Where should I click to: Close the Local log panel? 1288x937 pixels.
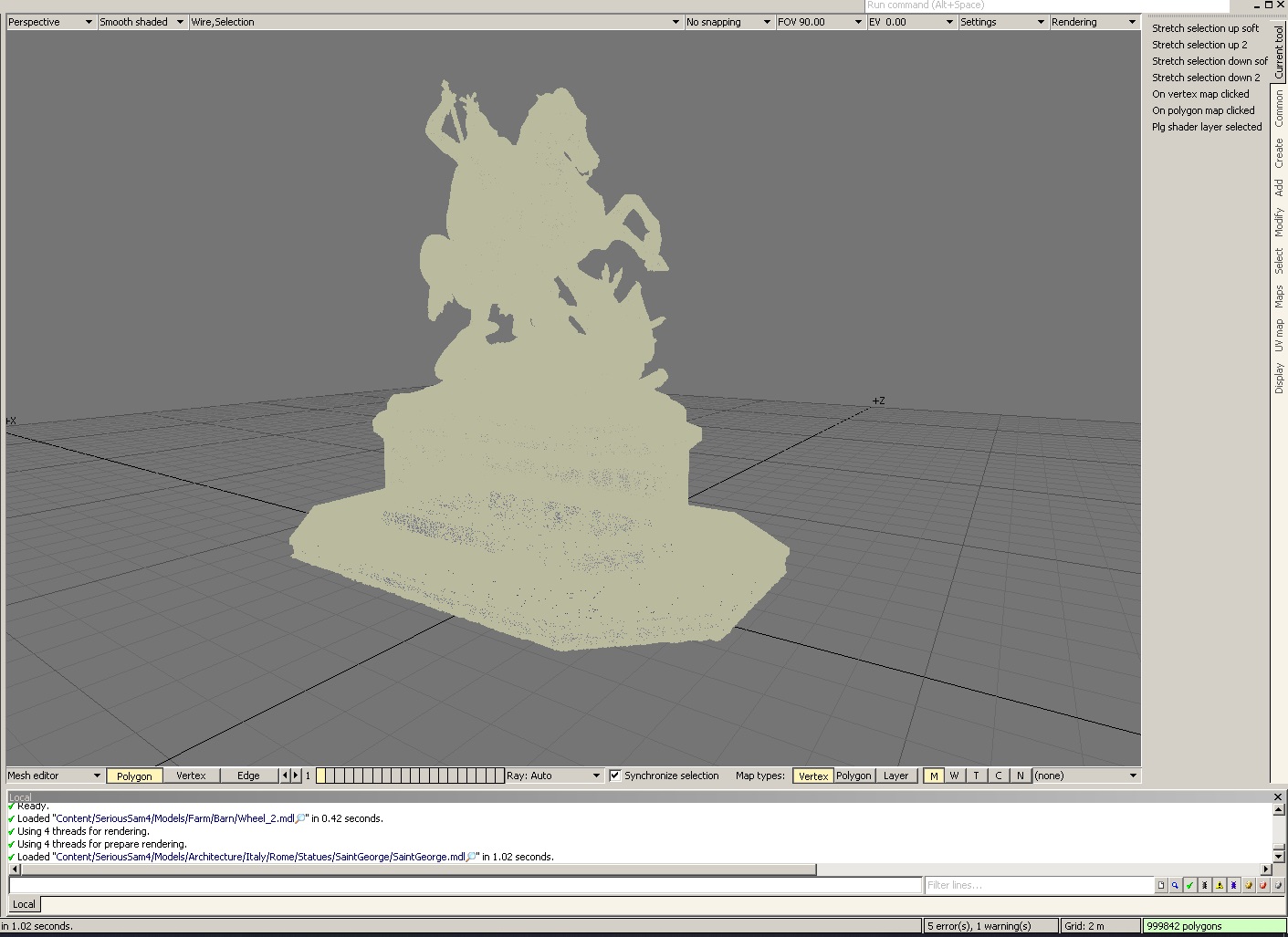(x=1278, y=796)
